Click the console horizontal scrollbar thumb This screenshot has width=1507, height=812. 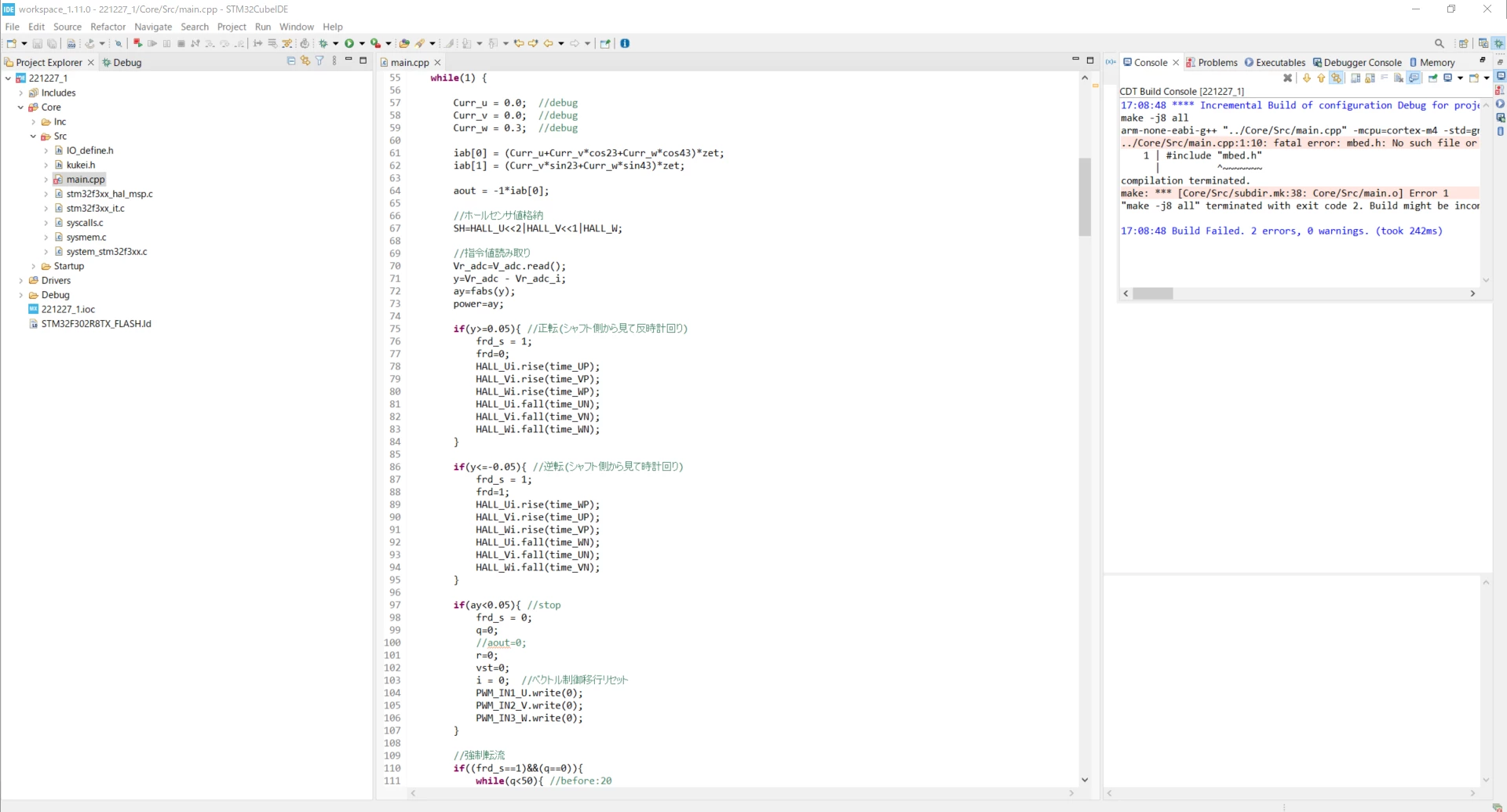[1153, 293]
